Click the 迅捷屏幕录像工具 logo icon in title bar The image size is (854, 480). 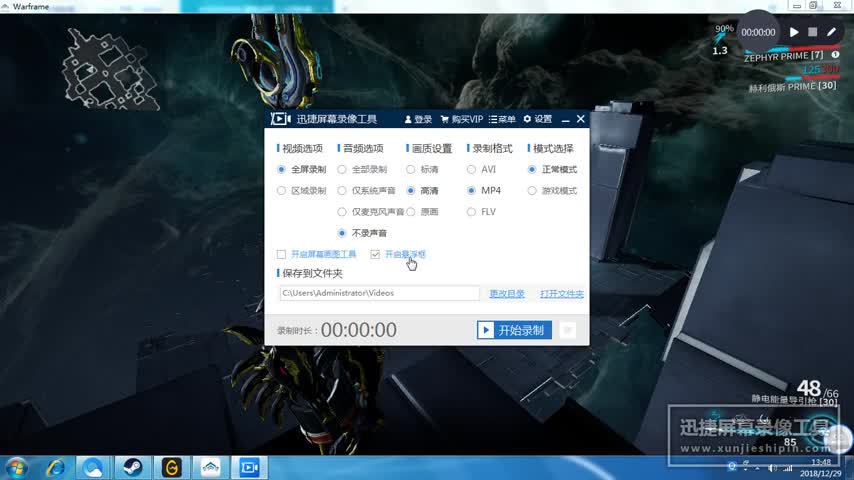click(280, 119)
